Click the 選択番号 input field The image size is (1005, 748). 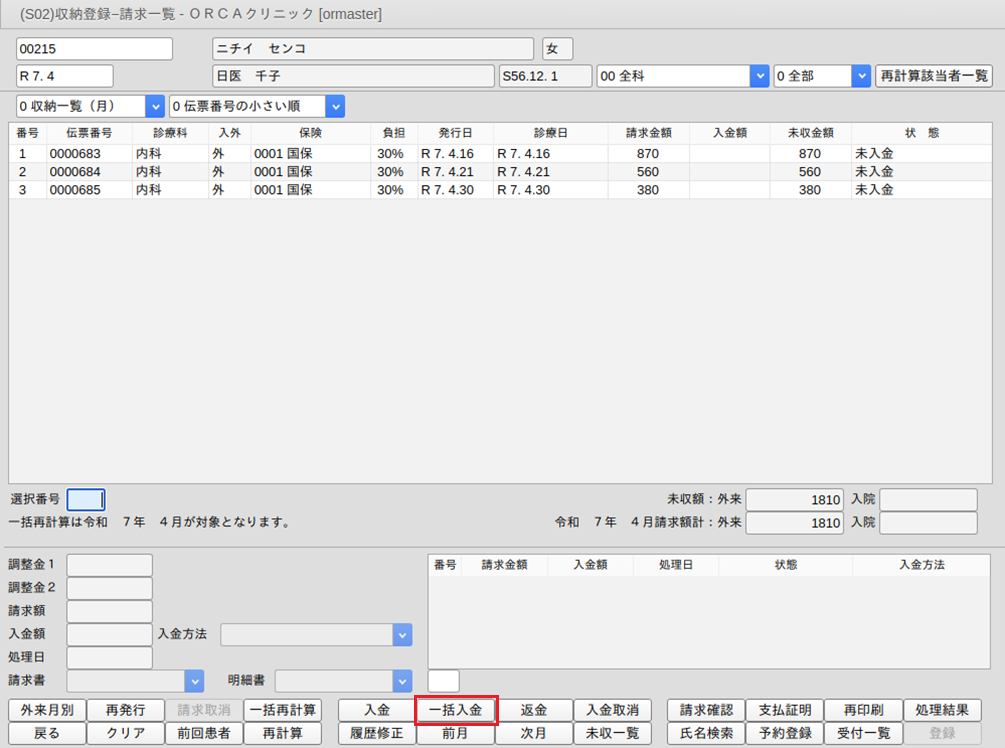pyautogui.click(x=85, y=499)
